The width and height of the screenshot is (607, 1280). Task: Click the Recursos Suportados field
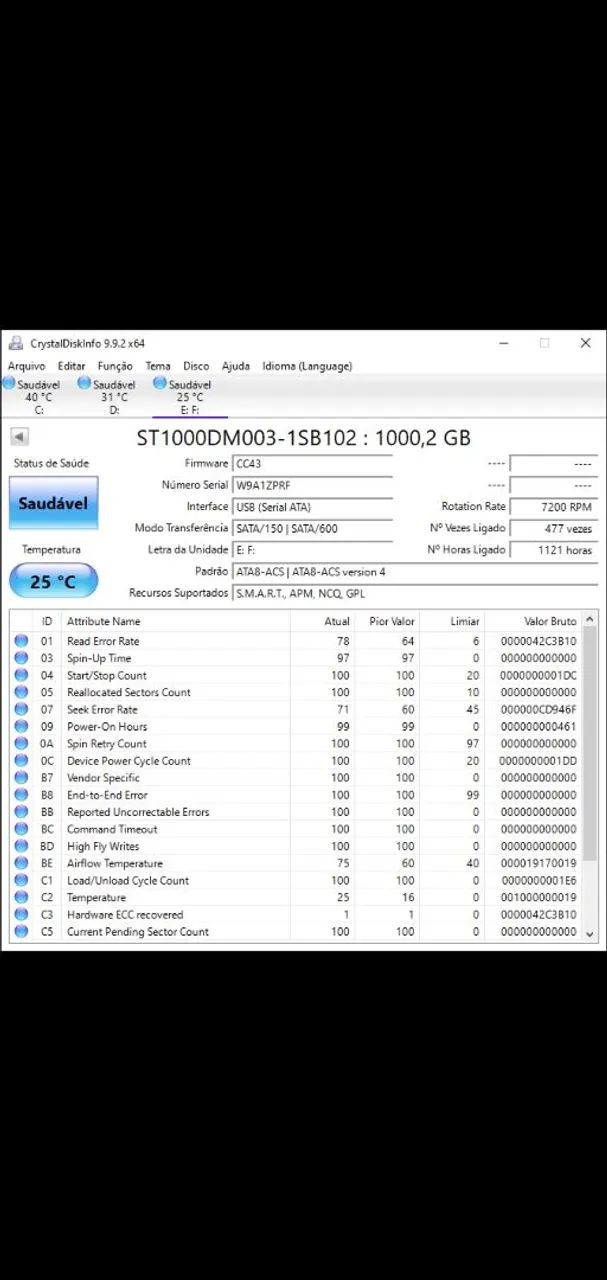(414, 593)
